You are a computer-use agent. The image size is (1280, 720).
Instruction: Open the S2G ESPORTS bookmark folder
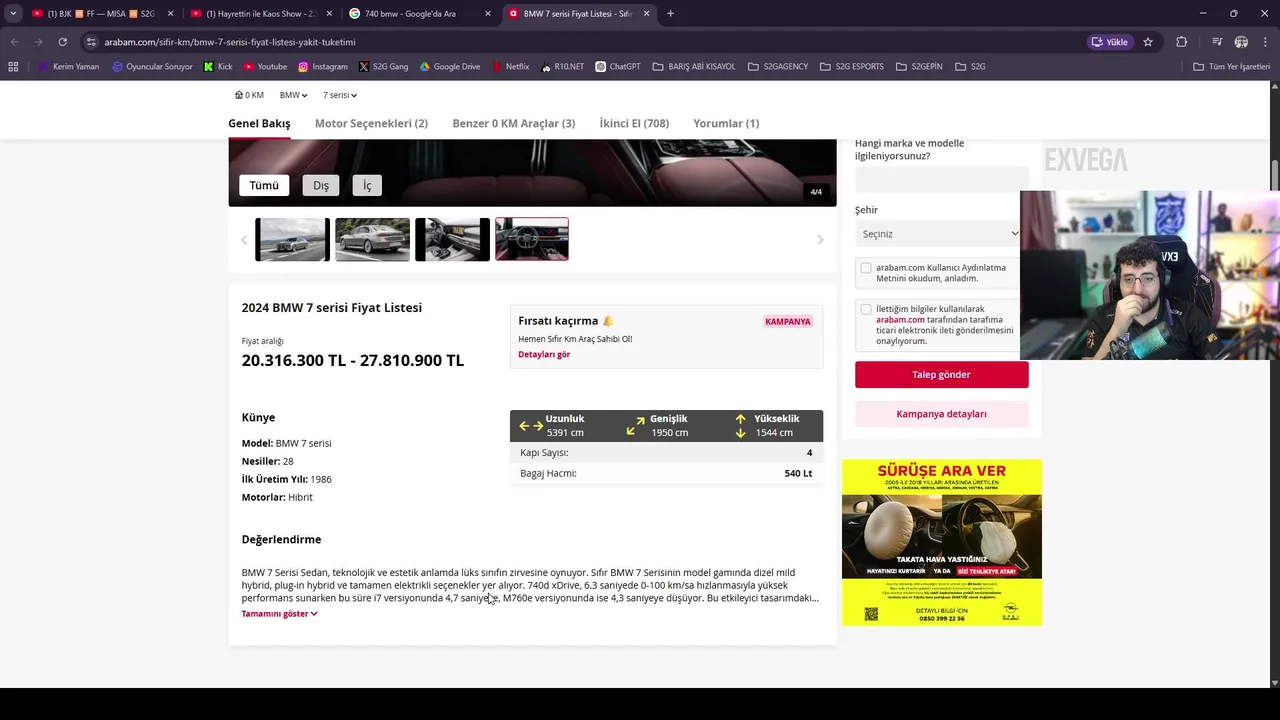click(851, 67)
